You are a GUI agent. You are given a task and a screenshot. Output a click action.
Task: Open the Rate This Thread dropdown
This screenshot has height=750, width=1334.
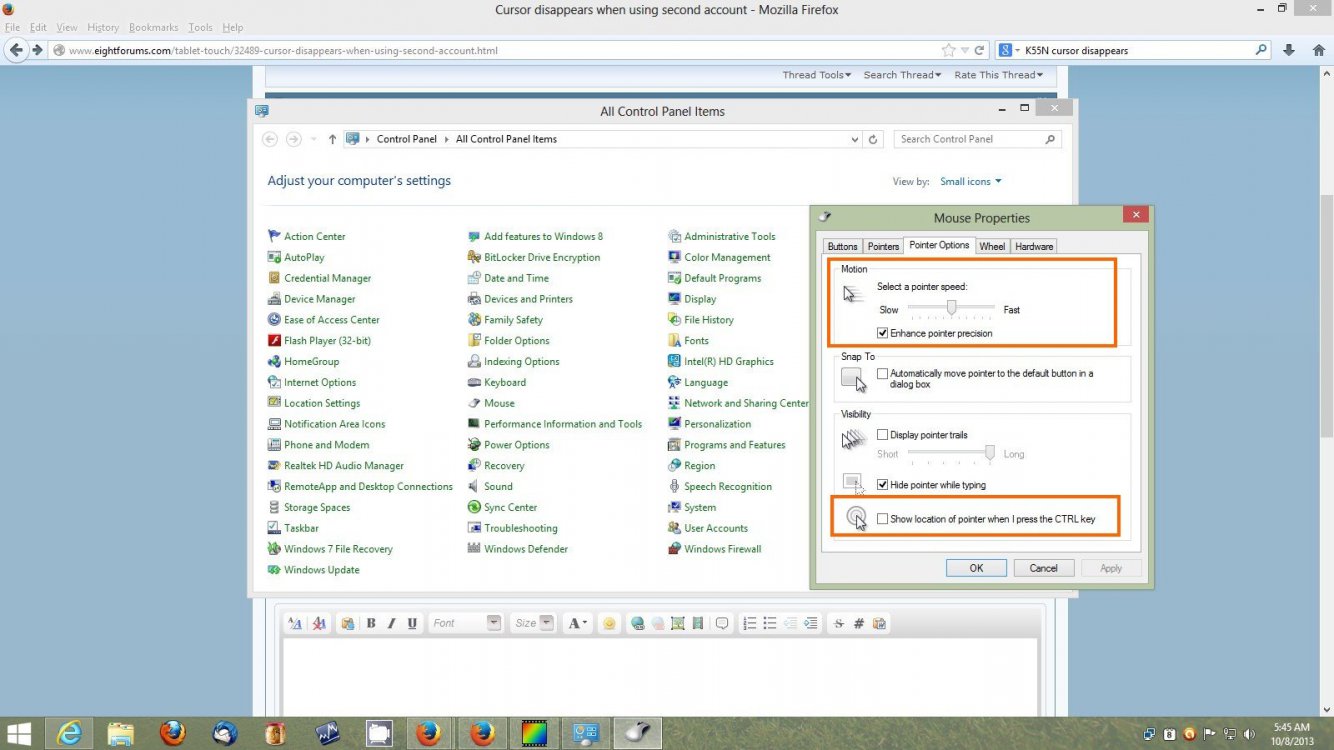[998, 75]
